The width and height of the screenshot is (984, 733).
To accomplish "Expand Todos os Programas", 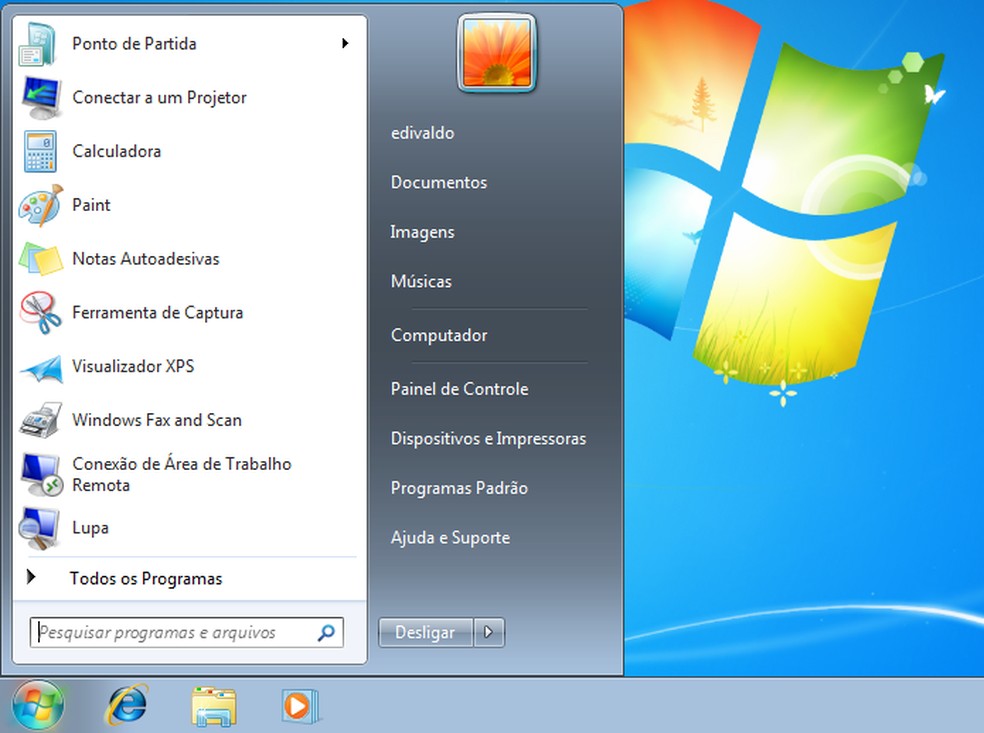I will point(147,578).
